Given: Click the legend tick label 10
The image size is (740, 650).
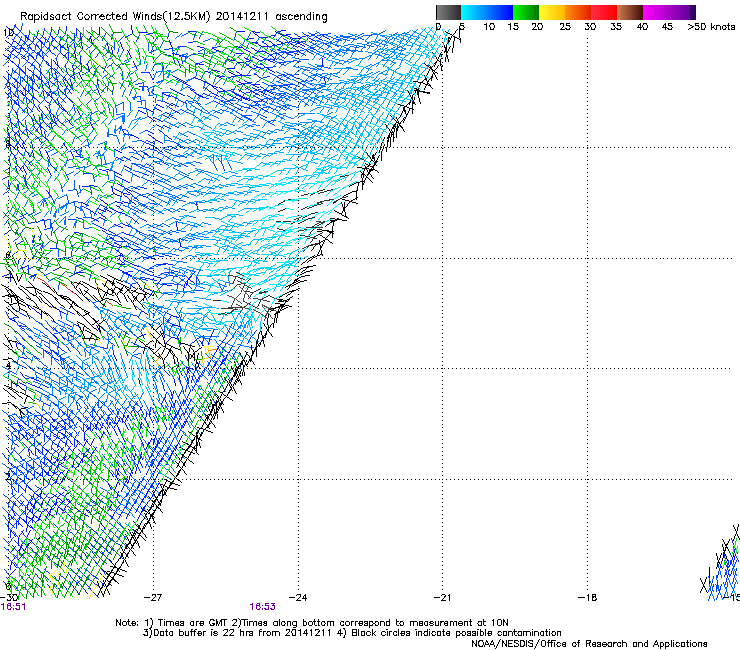Looking at the screenshot, I should pos(489,26).
